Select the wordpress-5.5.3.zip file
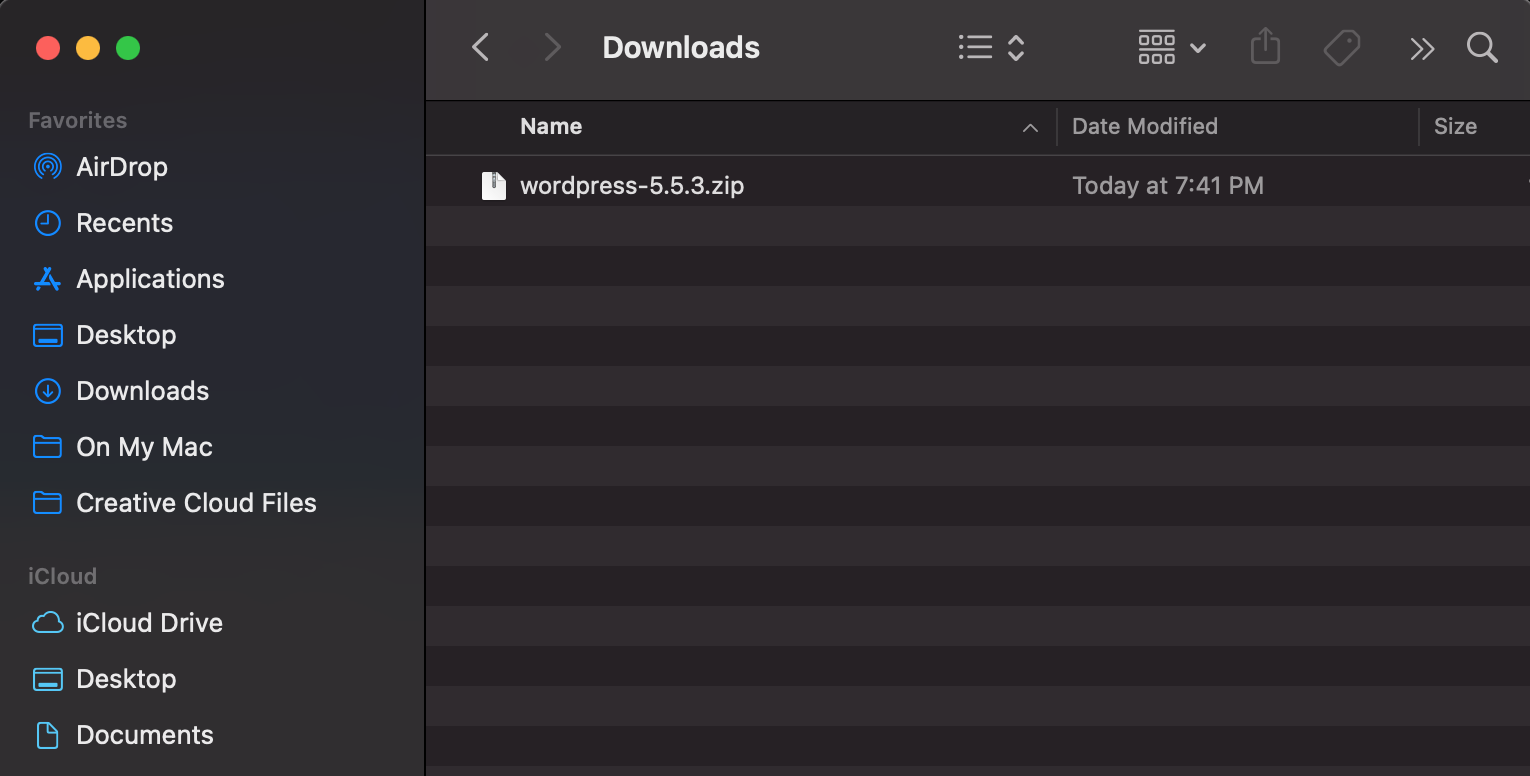Viewport: 1530px width, 776px height. 631,186
